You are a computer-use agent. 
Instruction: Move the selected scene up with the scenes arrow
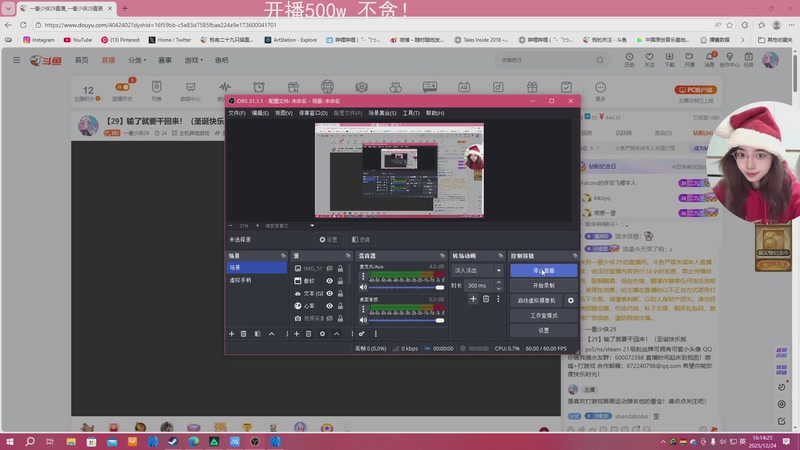tap(271, 334)
